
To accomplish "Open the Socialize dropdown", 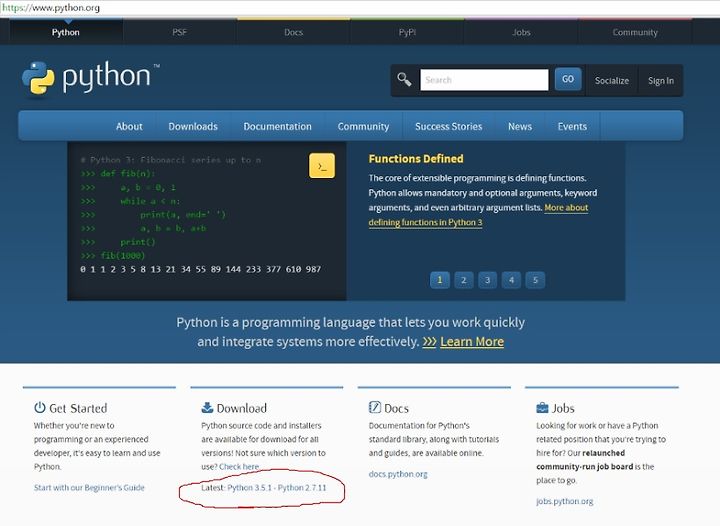I will [612, 81].
